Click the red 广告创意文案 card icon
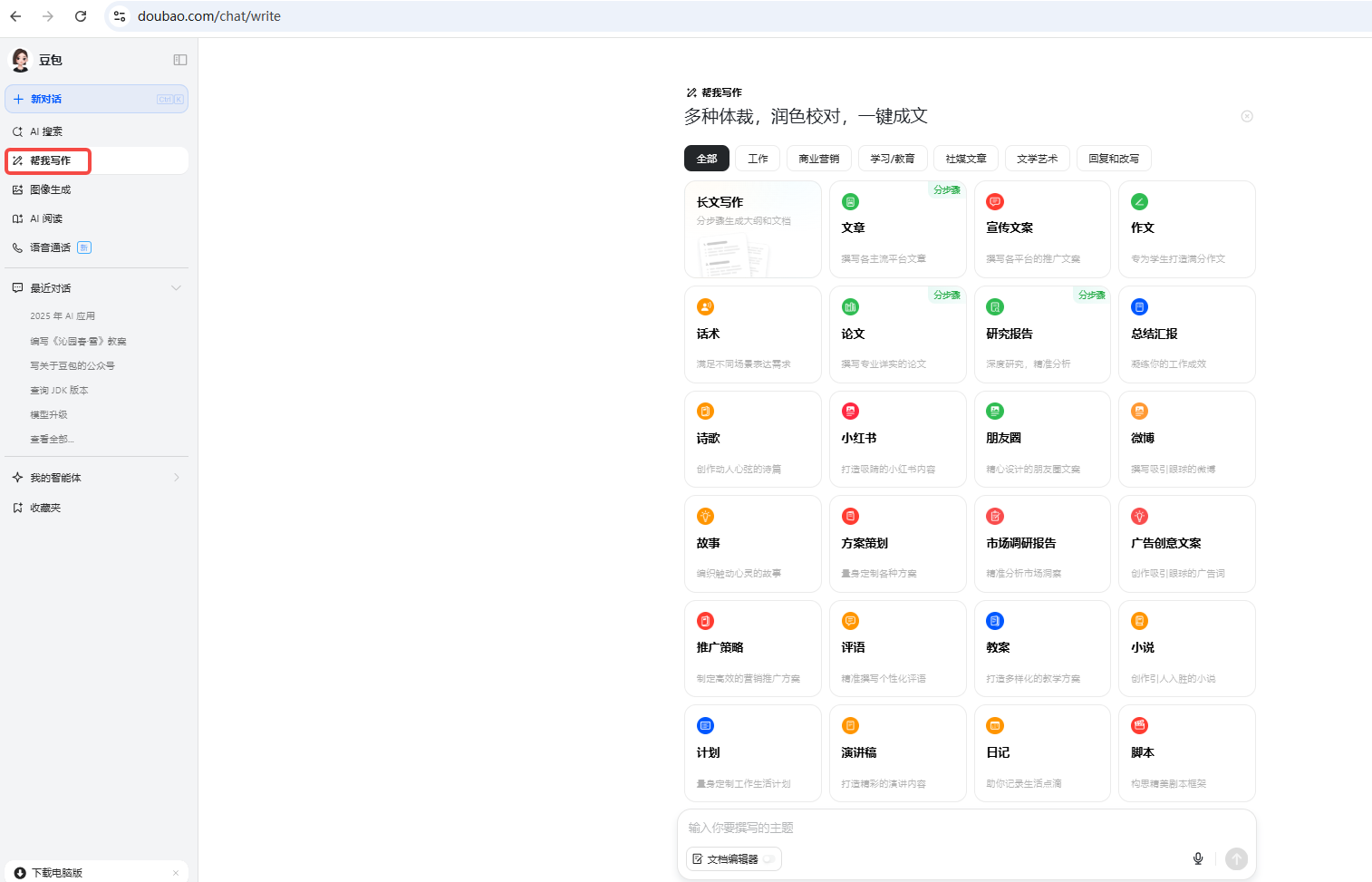 click(x=1140, y=517)
